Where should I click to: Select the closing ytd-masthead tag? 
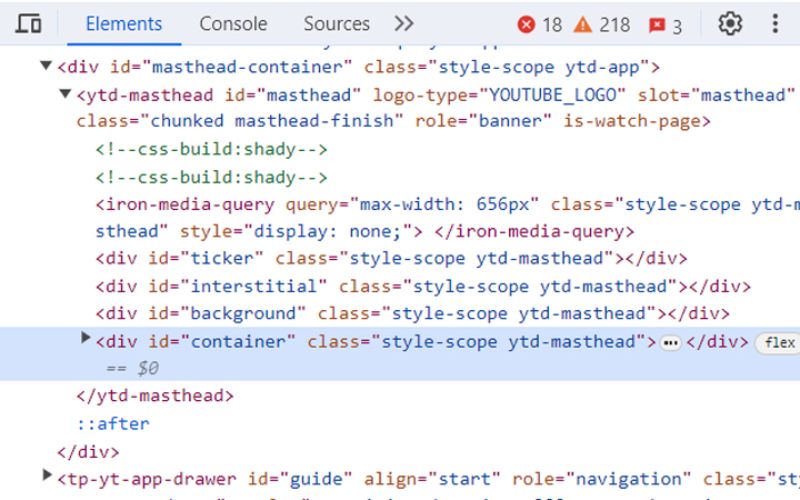click(x=155, y=396)
